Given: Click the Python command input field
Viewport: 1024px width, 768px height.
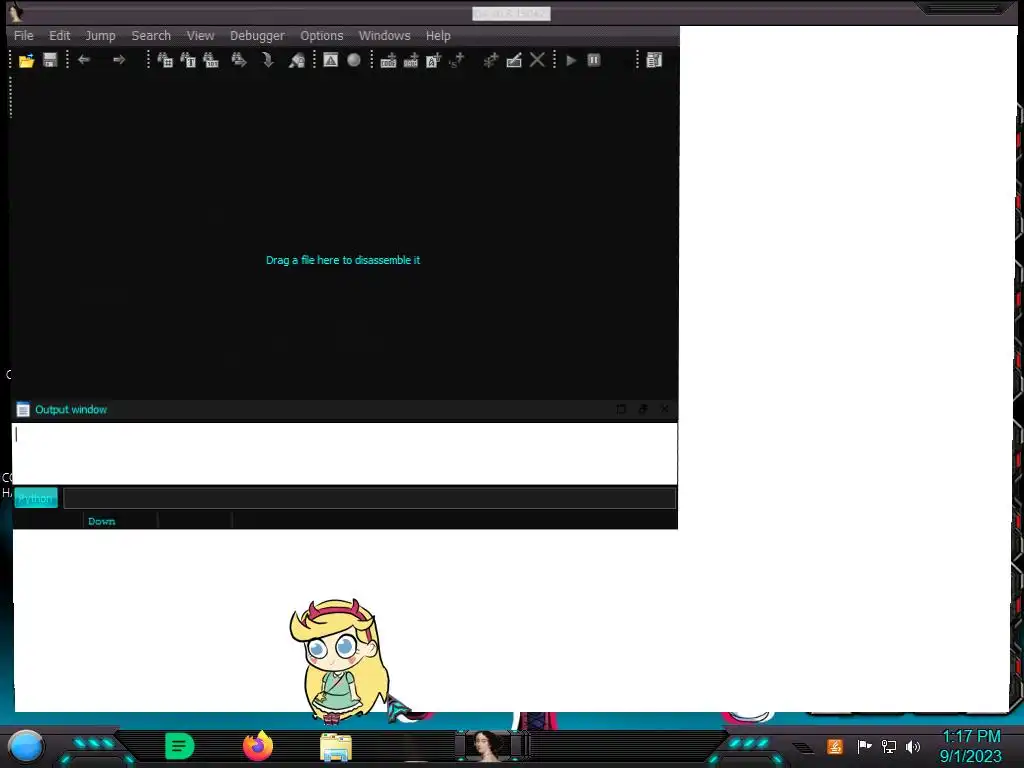Looking at the screenshot, I should click(x=369, y=498).
